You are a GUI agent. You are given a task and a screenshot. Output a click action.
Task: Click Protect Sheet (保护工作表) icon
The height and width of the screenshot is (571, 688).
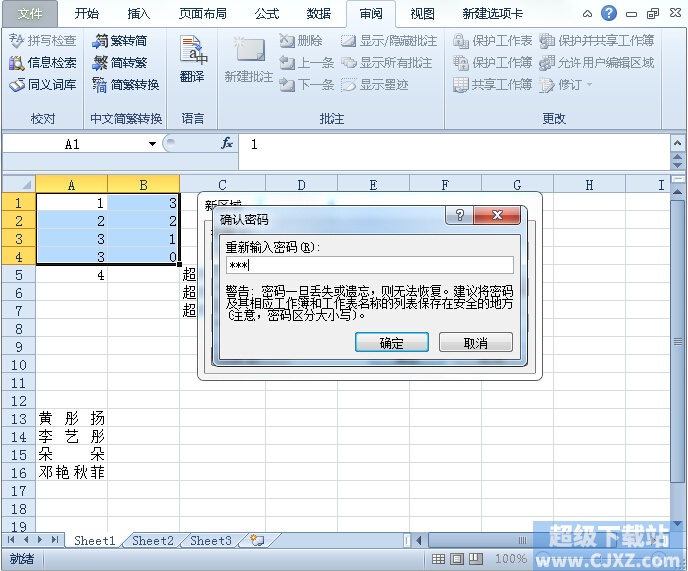[x=461, y=41]
